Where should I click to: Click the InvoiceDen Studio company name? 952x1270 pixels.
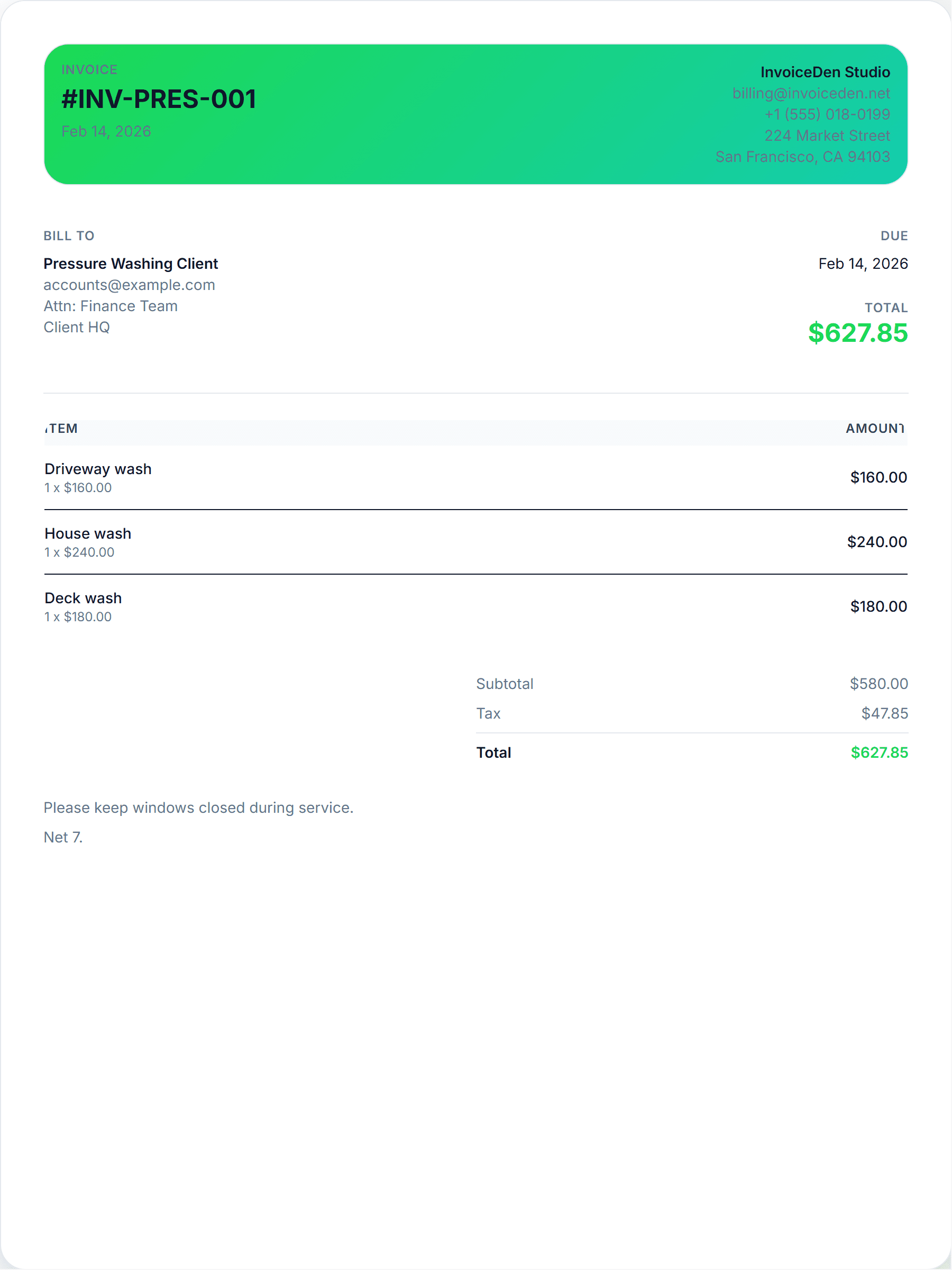[x=825, y=72]
